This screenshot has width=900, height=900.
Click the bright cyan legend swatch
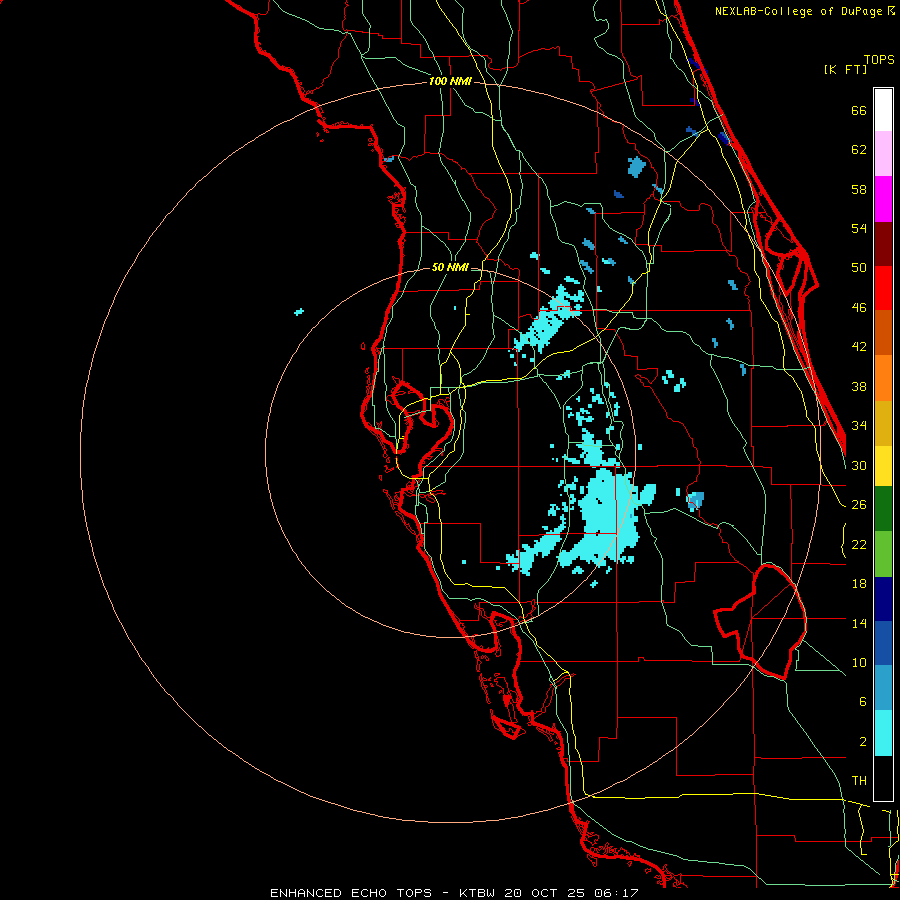[x=883, y=733]
